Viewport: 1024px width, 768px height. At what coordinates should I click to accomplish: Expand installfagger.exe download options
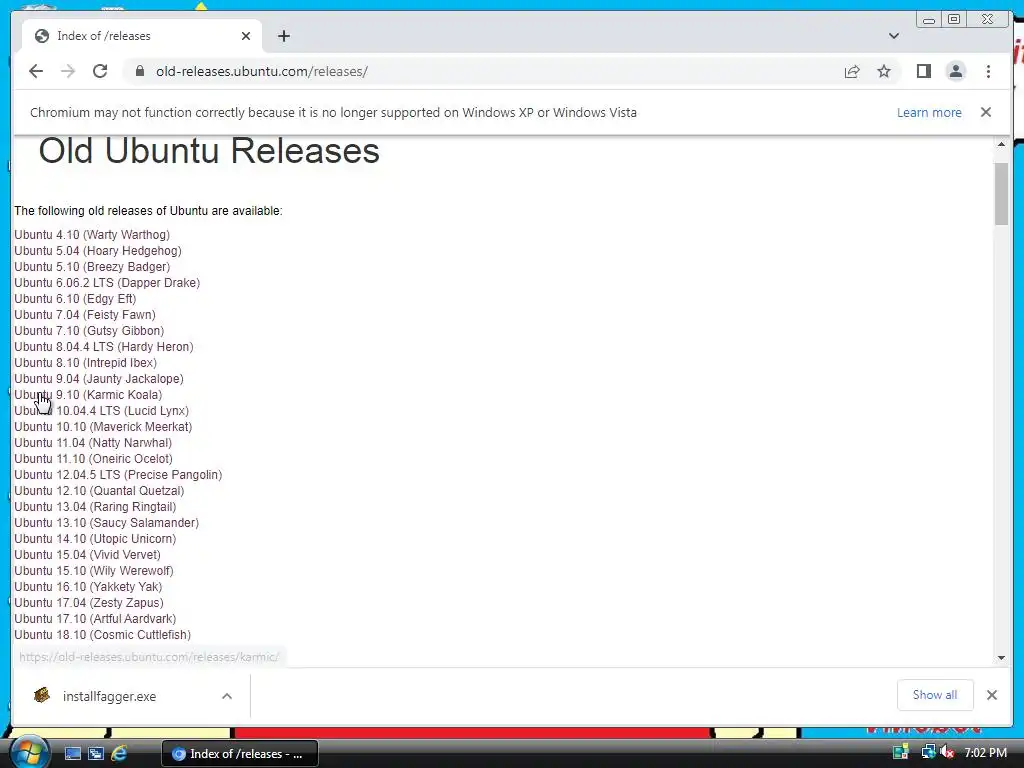coord(227,696)
